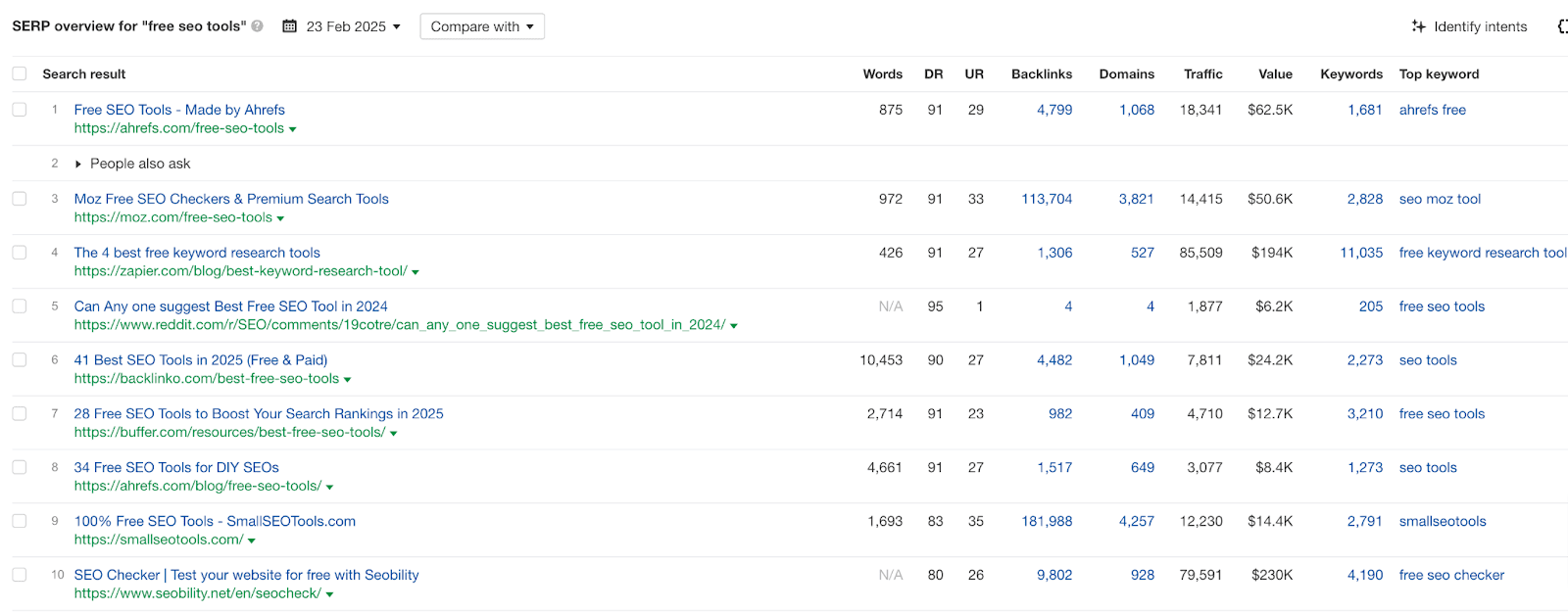Click the top keyword 'free keyword research tool'
The width and height of the screenshot is (1568, 612).
tap(1483, 253)
